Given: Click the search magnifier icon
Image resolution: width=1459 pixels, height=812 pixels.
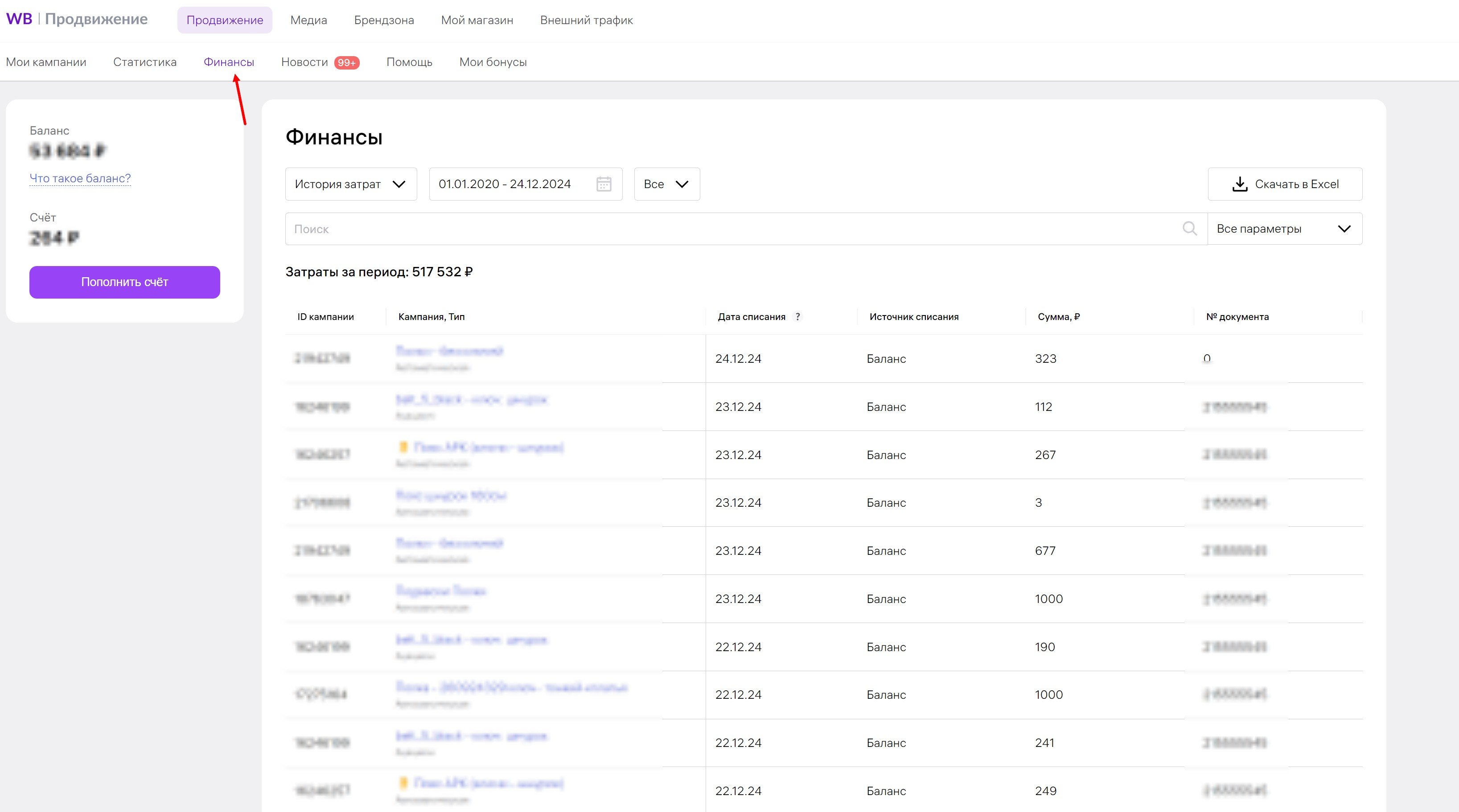Looking at the screenshot, I should click(1189, 229).
